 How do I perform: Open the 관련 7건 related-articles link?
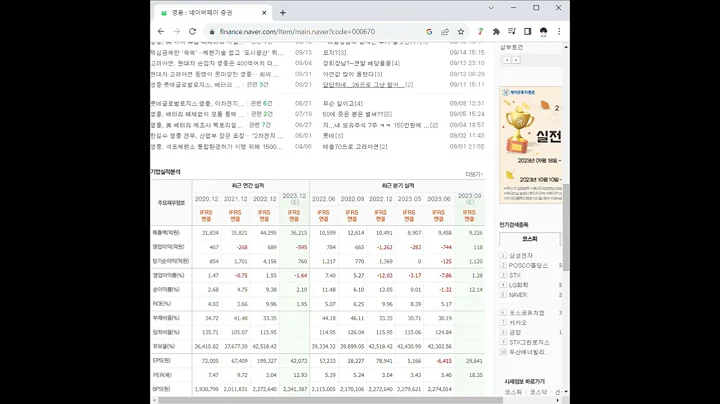point(259,125)
